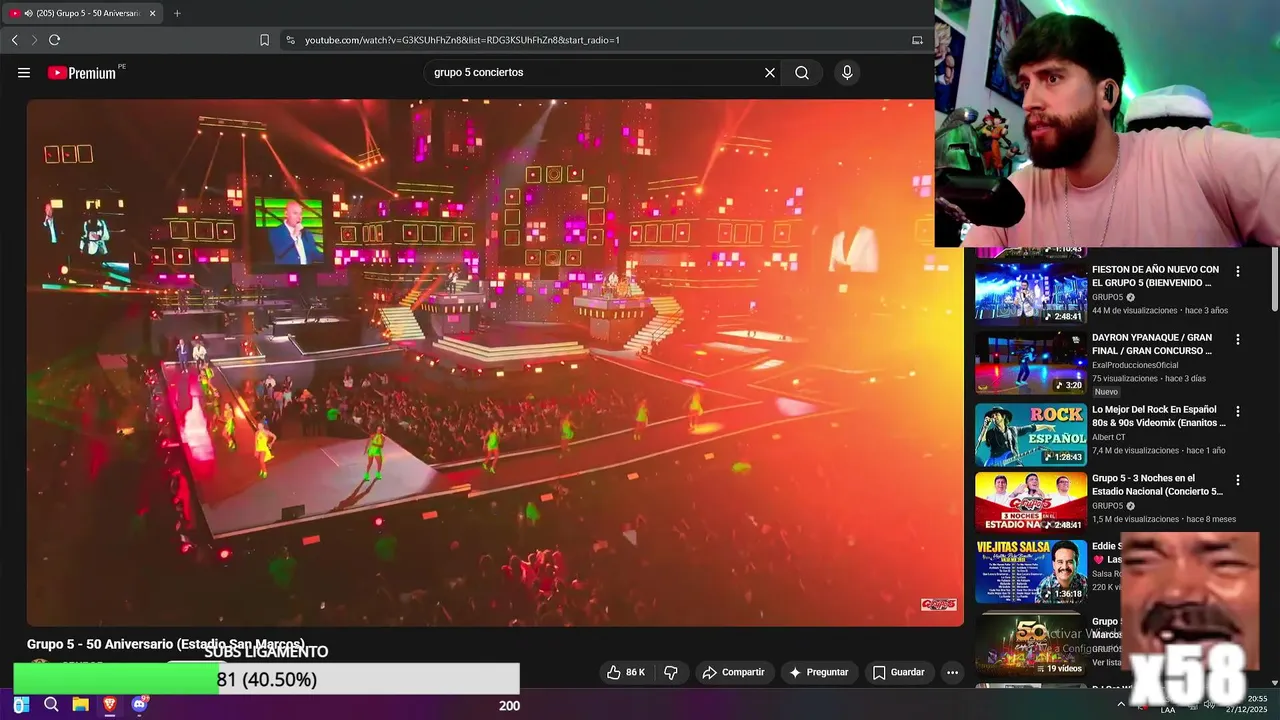Open cast media icon in address bar

pyautogui.click(x=917, y=40)
